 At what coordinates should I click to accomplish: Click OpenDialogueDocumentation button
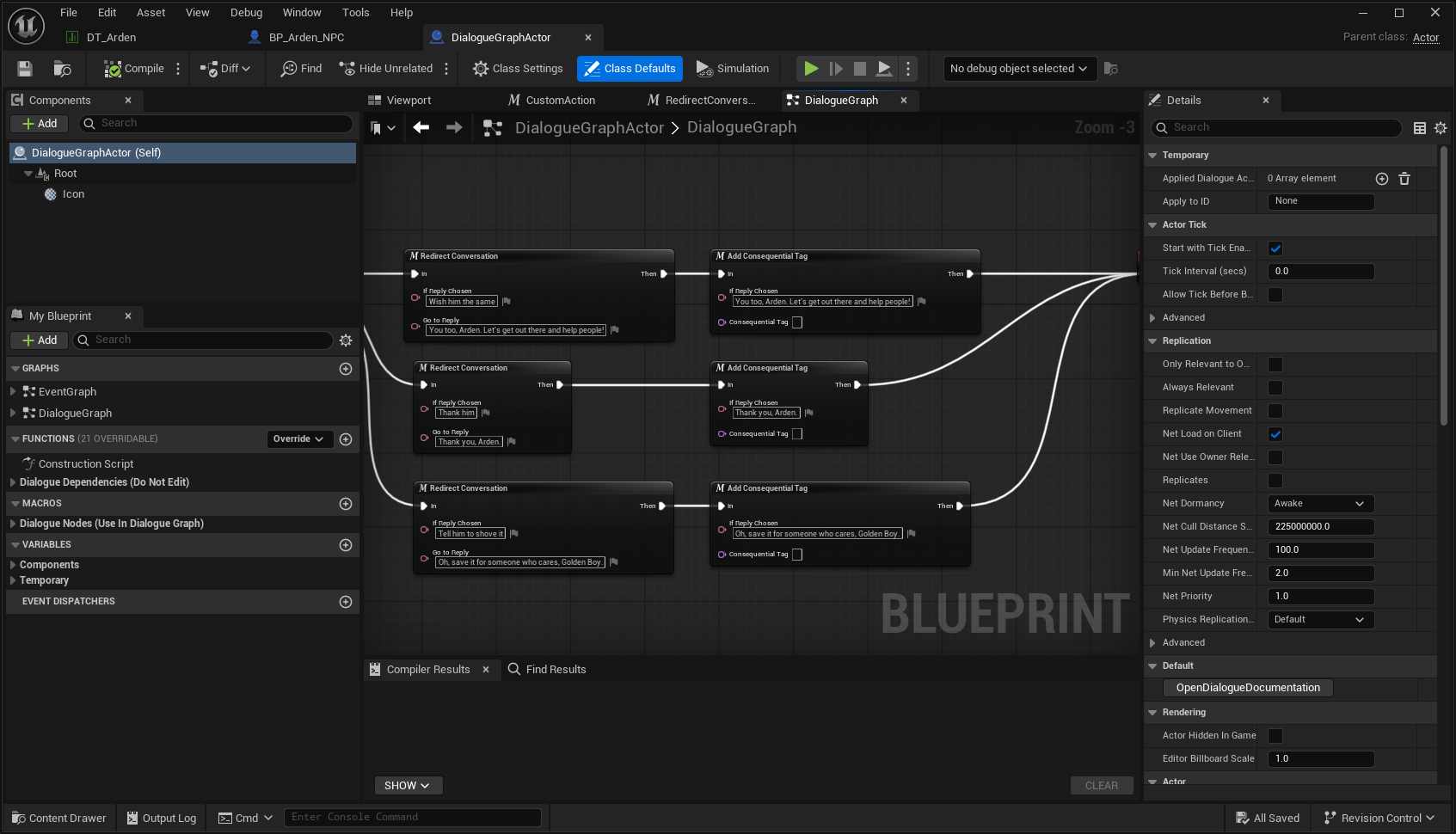pos(1248,688)
